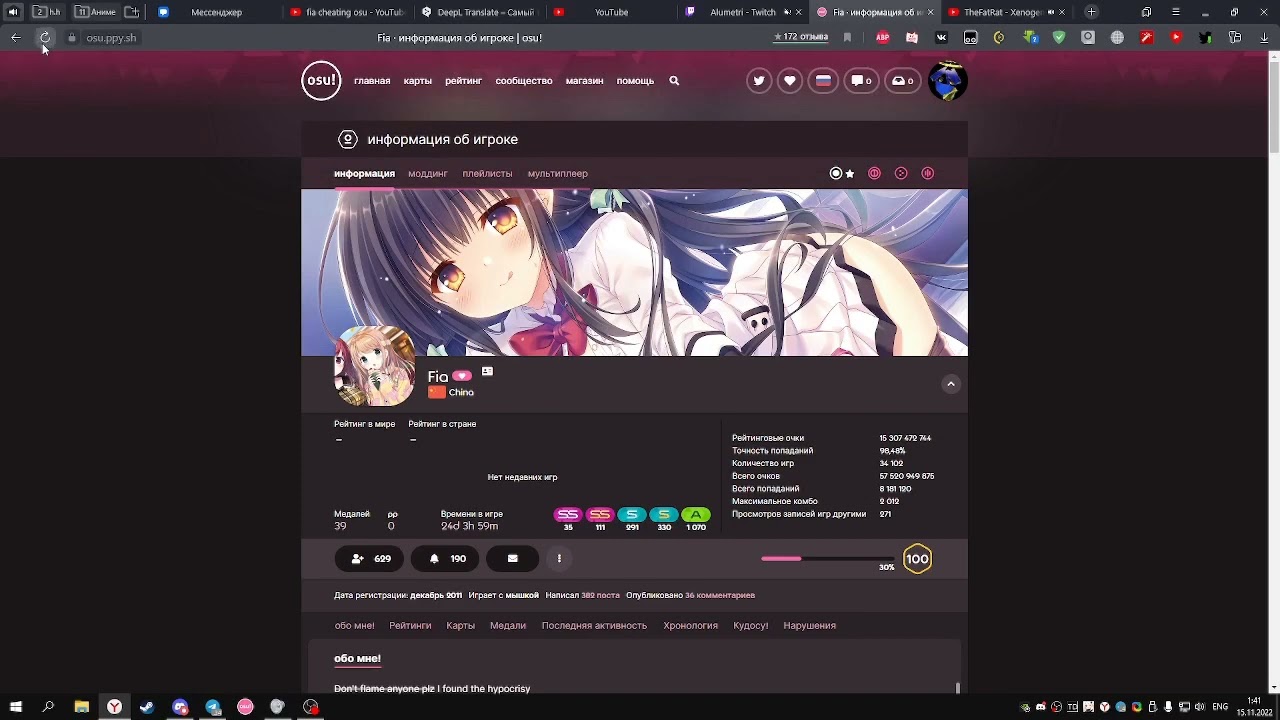Click the osu.ppy.sh address field
The image size is (1280, 720).
coord(110,38)
